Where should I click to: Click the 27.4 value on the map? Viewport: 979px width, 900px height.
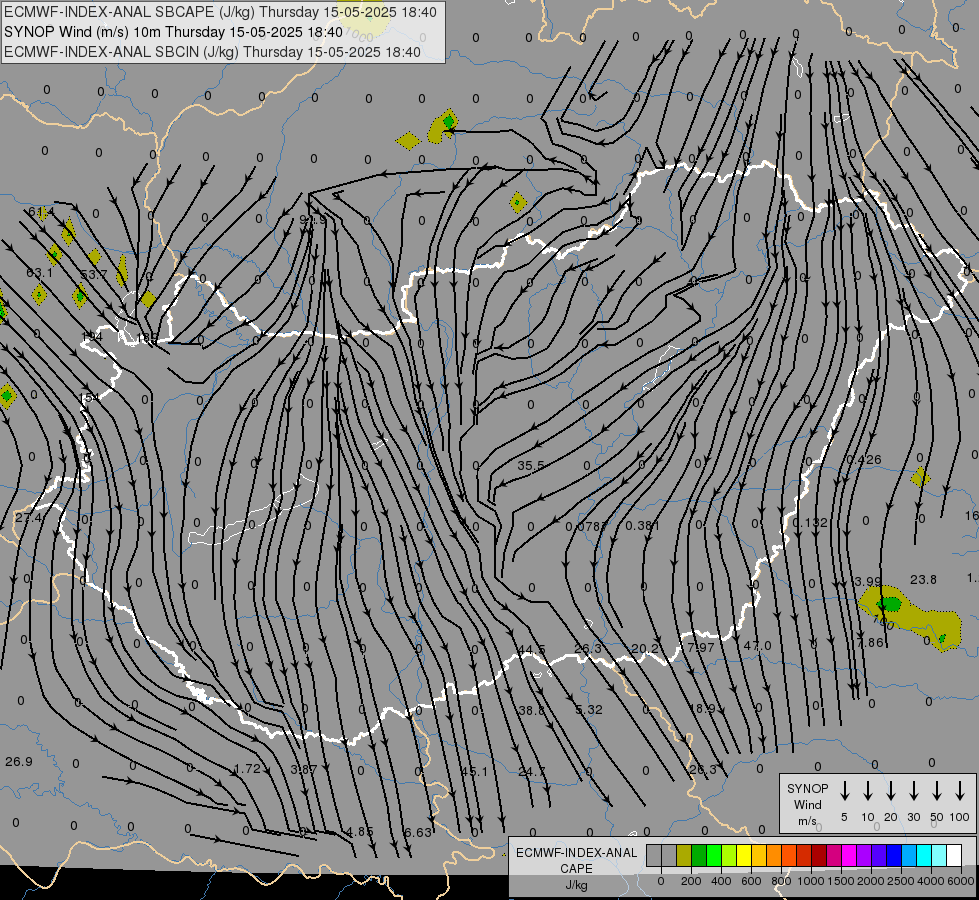tap(29, 518)
